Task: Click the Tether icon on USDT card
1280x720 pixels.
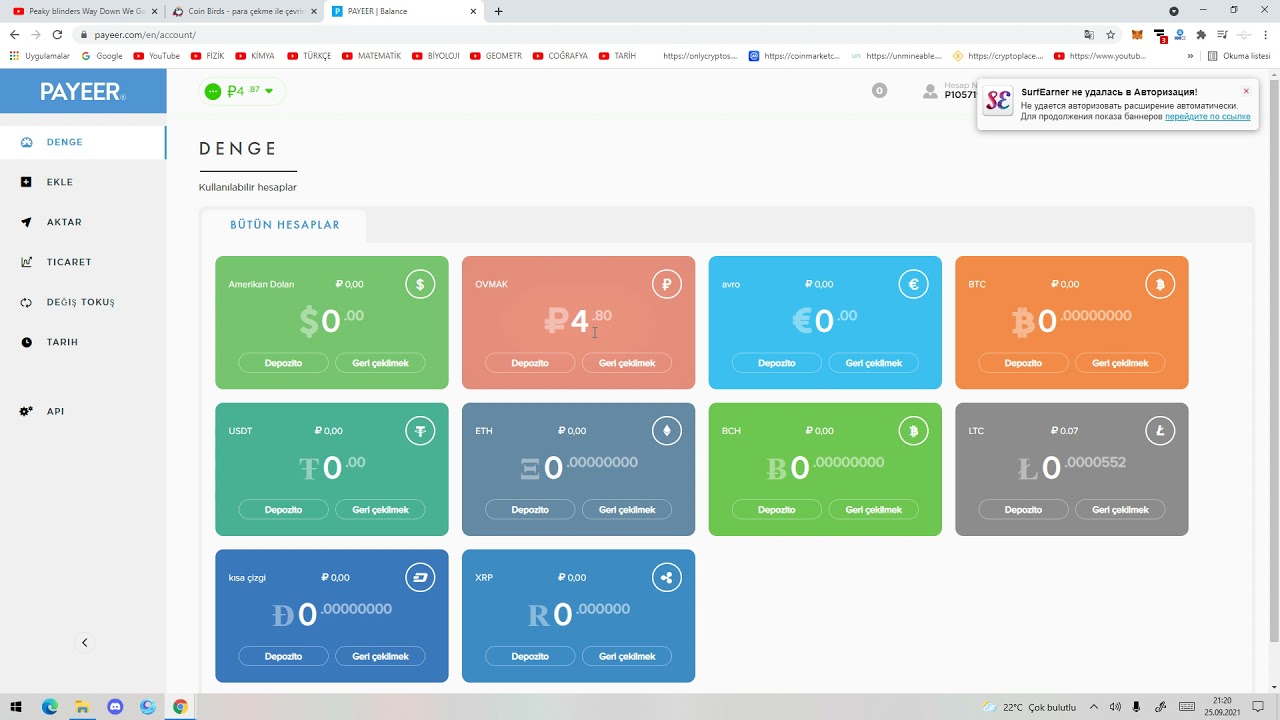Action: tap(420, 431)
